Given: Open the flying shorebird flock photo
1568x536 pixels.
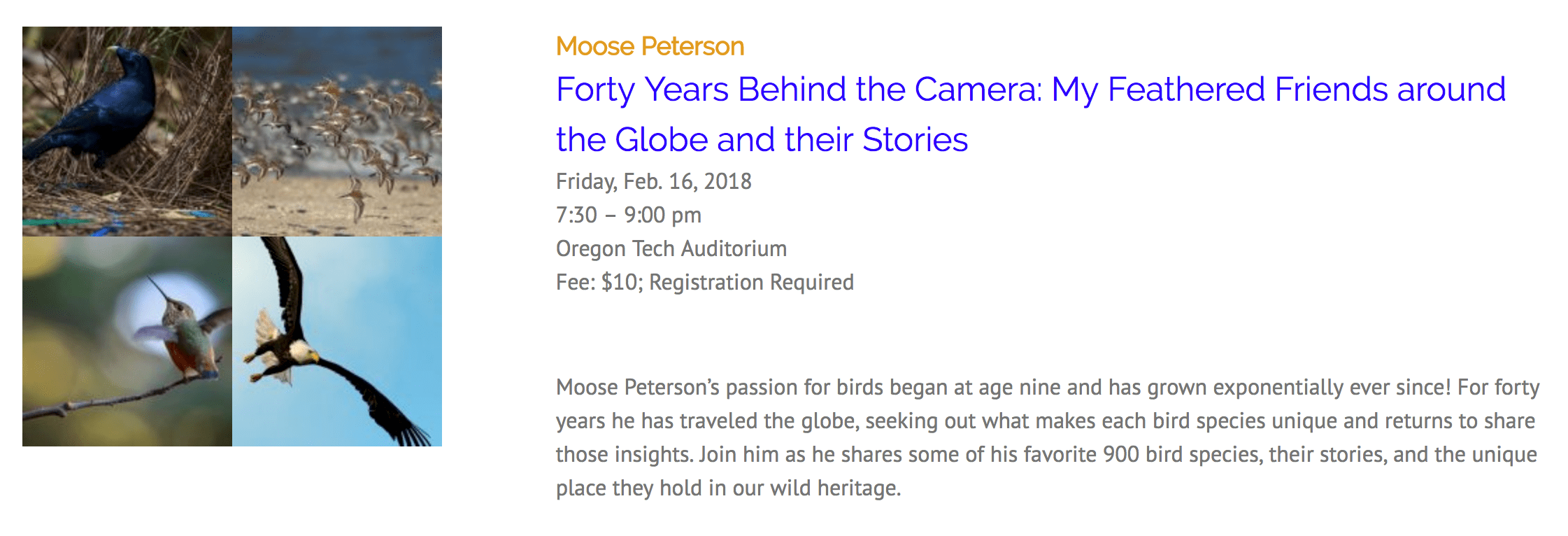Looking at the screenshot, I should tap(337, 131).
